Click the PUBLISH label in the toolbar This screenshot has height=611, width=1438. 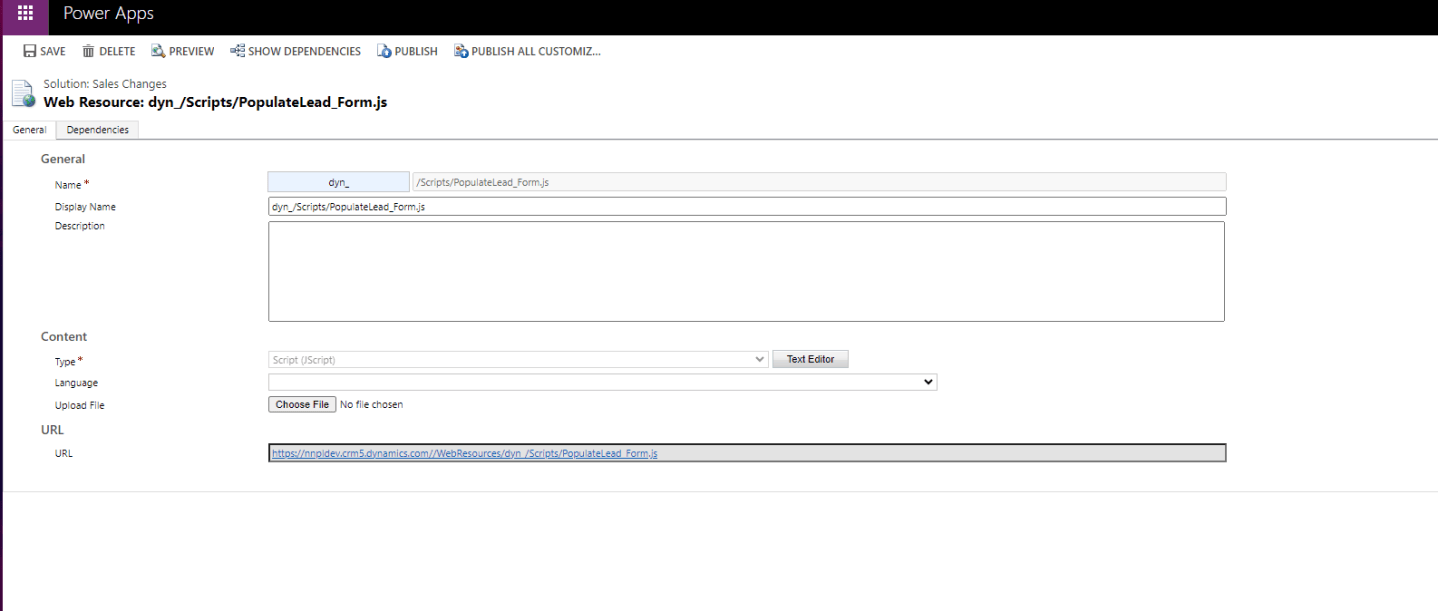(416, 51)
